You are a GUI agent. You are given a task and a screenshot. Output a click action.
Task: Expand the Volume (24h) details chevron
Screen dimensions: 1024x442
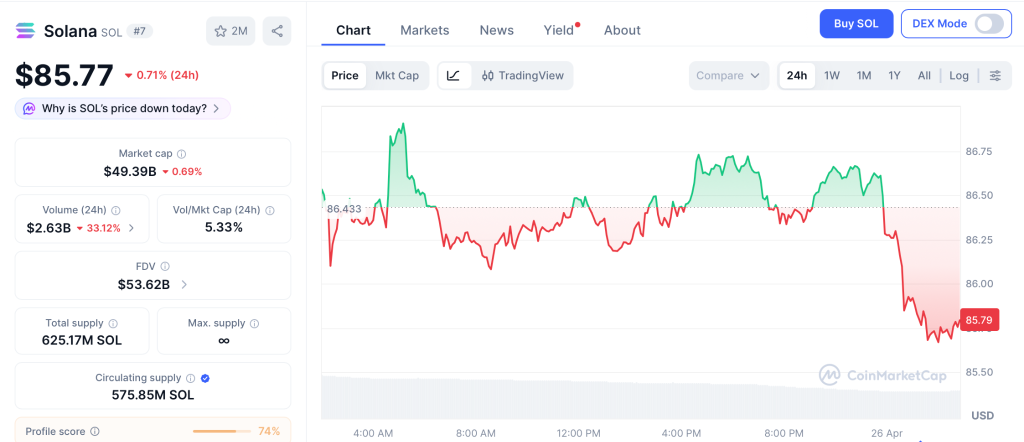click(x=132, y=228)
